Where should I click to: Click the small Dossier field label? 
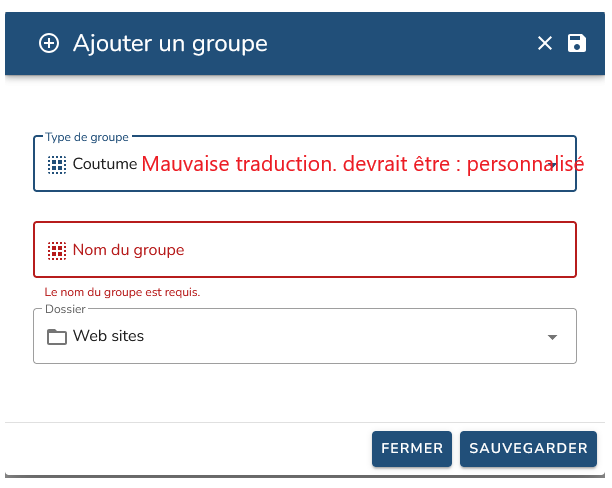66,309
